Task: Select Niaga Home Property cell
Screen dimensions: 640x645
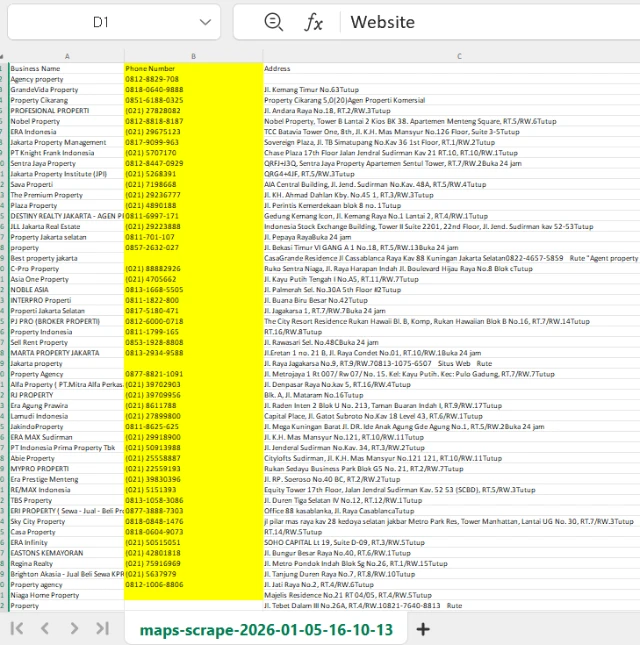Action: click(x=67, y=595)
